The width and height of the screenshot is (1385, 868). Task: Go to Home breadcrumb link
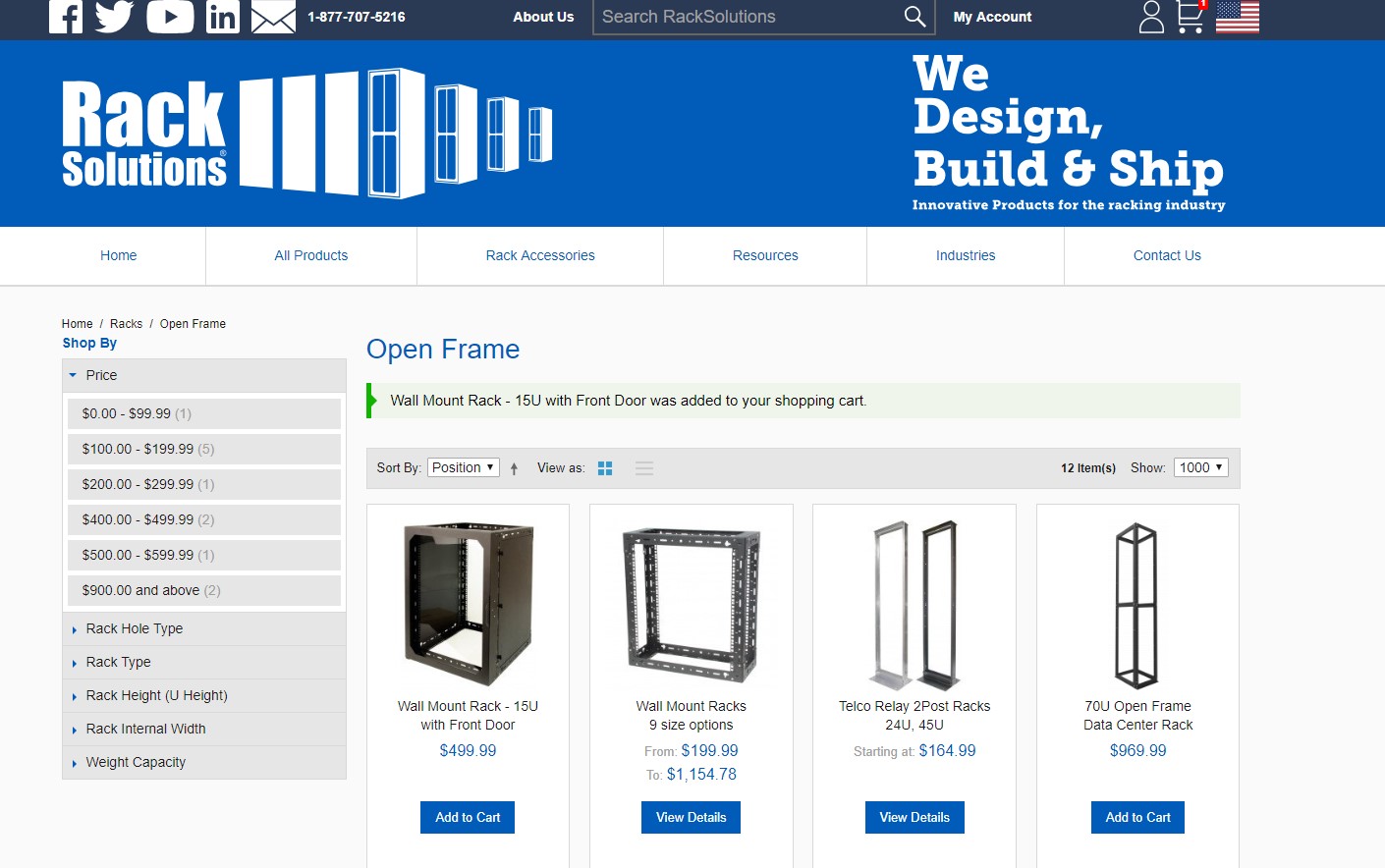click(77, 324)
